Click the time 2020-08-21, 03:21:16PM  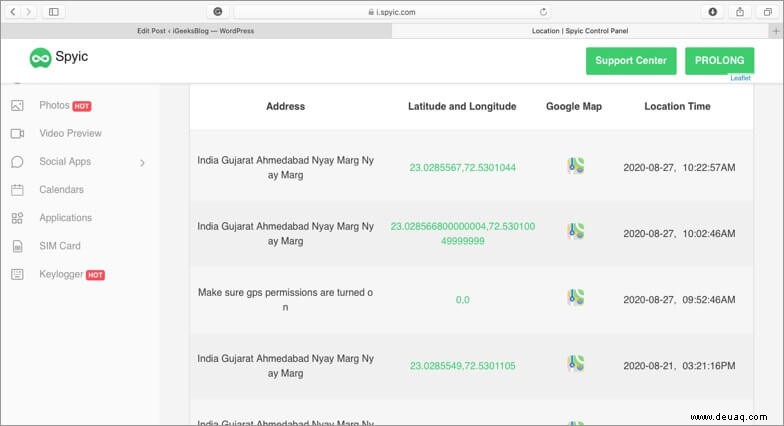tap(679, 366)
